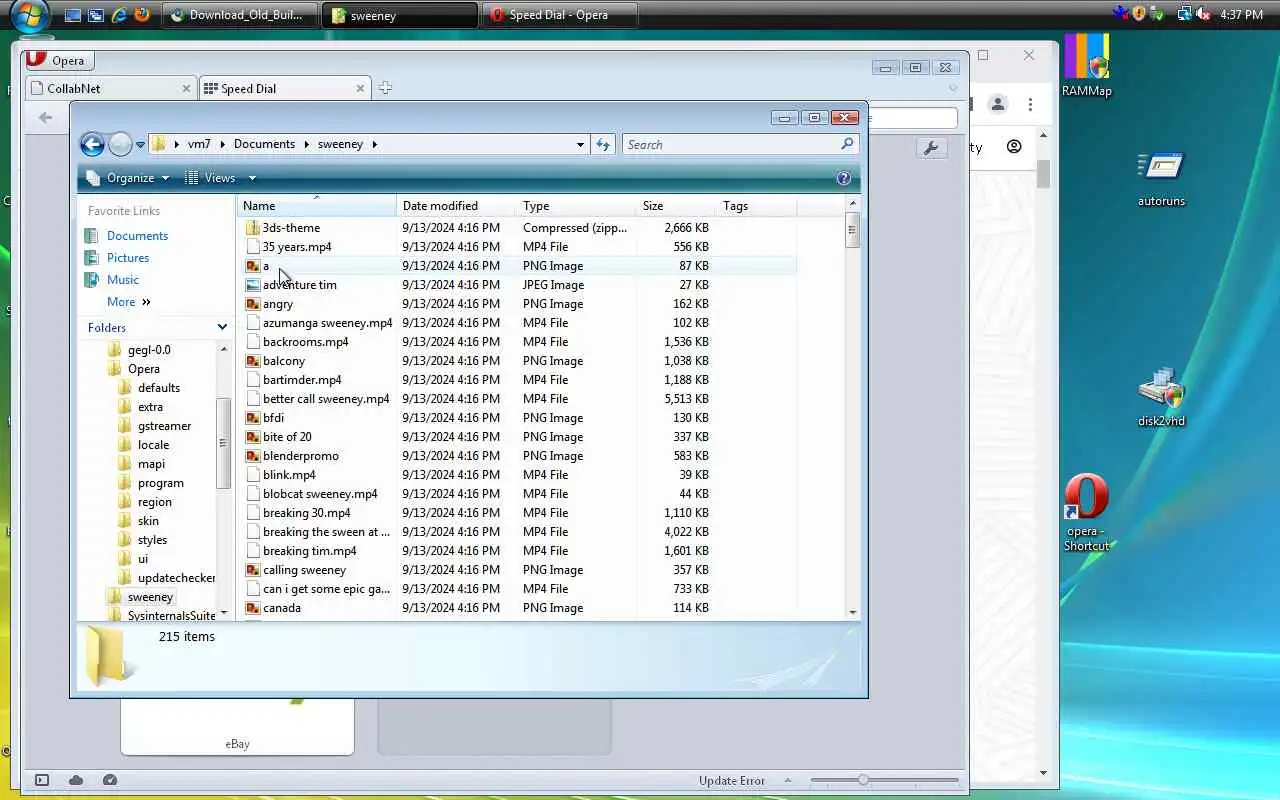Open the autoruns desktop icon
Screen dimensions: 1280x800
(1161, 180)
